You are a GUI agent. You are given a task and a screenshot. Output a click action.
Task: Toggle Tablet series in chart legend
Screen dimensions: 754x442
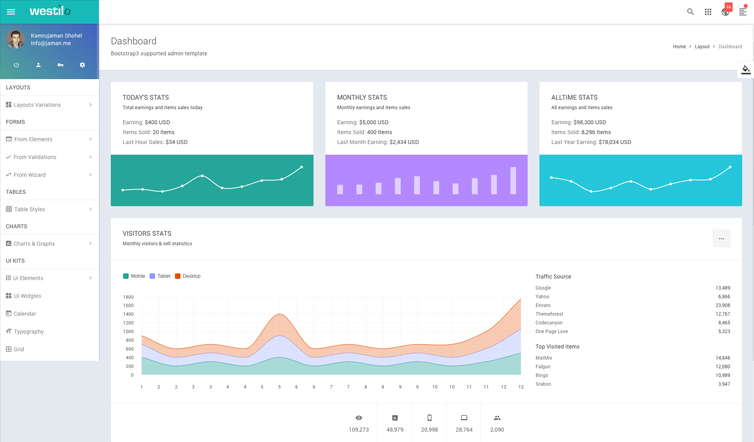pos(160,276)
